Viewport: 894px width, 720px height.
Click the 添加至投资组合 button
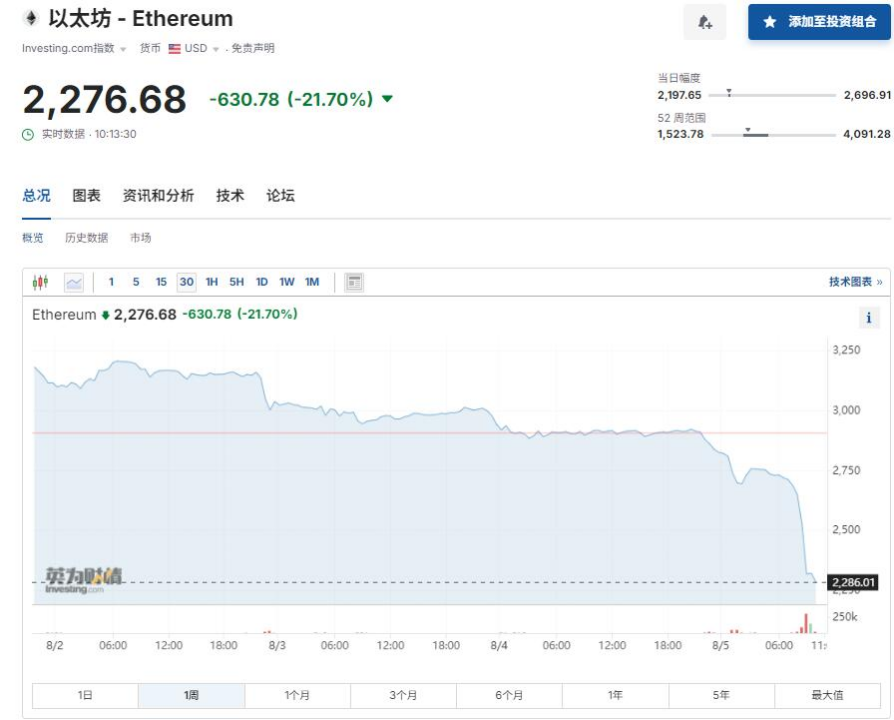click(819, 22)
